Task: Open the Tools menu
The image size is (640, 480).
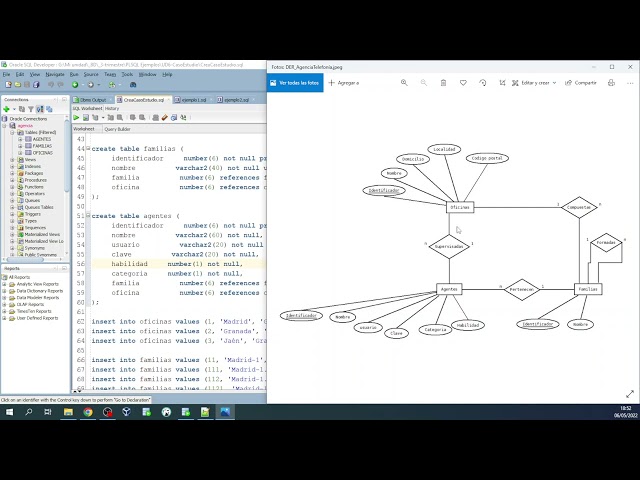Action: pos(127,74)
